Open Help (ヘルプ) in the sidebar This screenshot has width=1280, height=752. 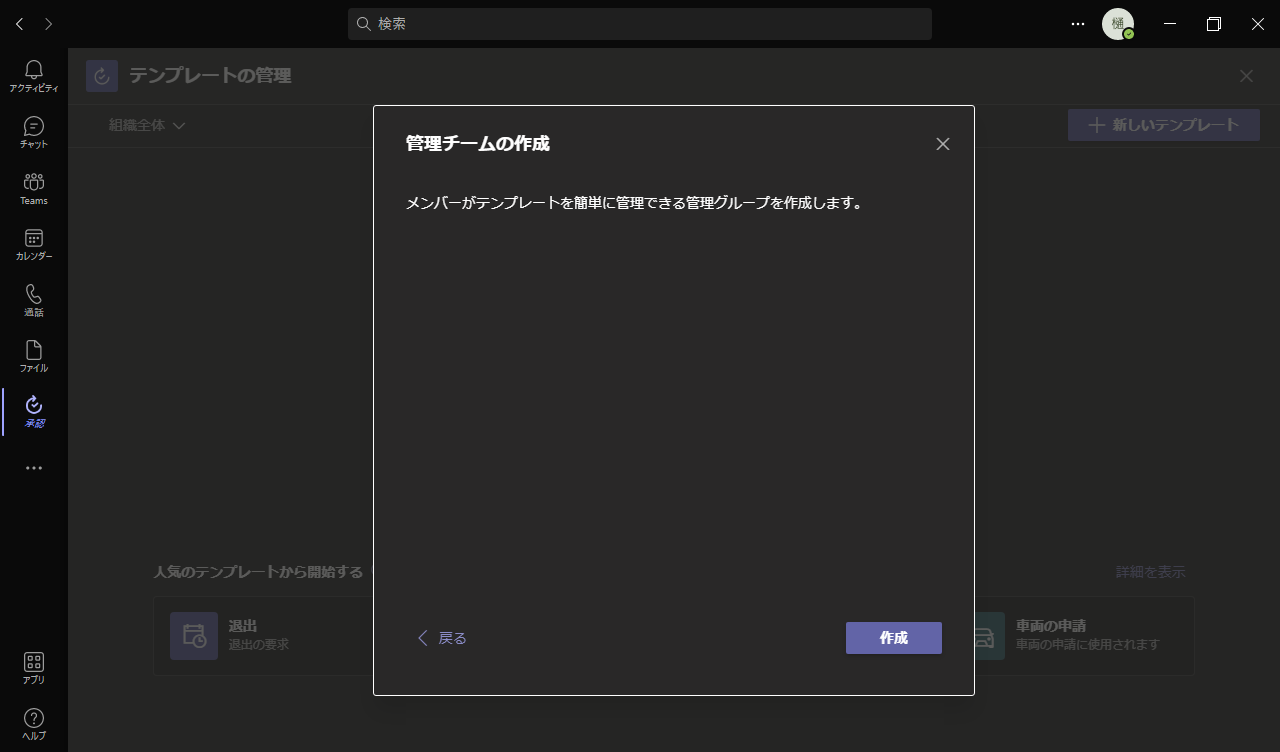tap(34, 724)
